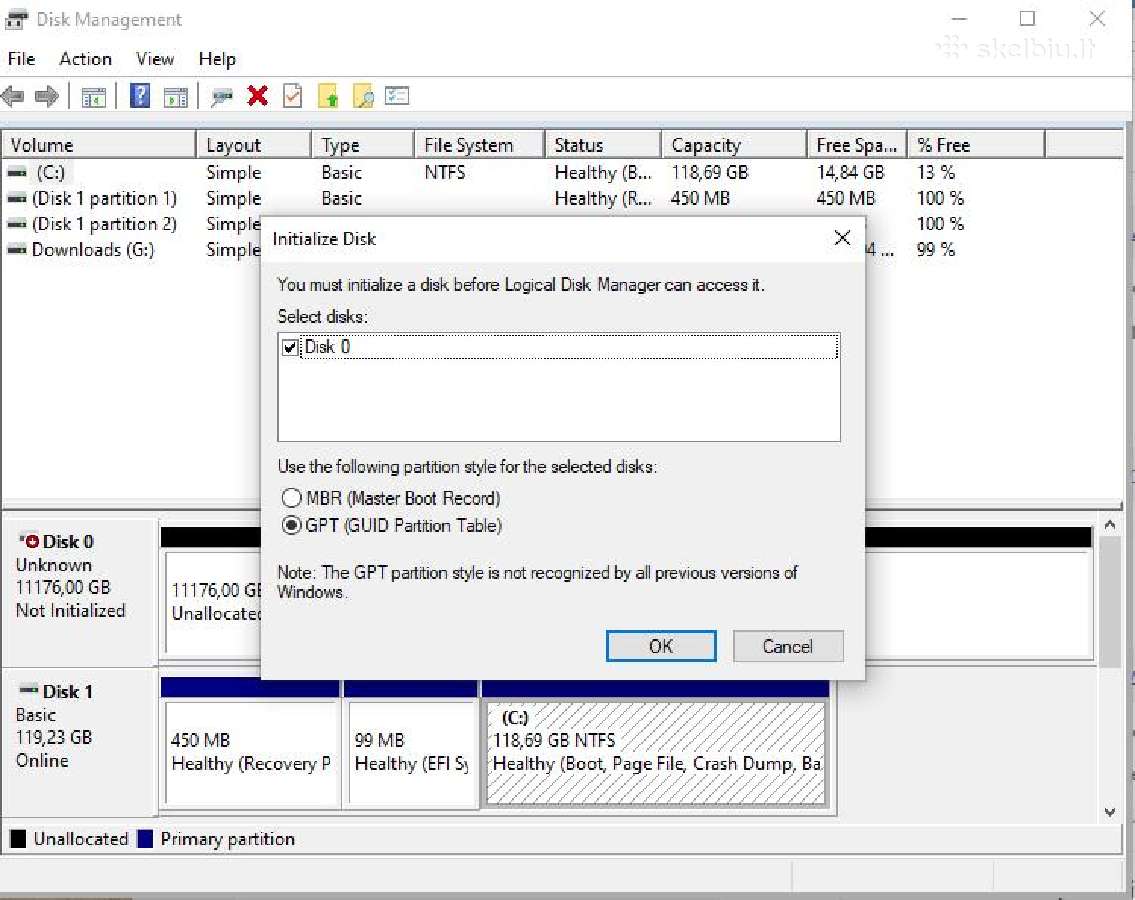Sort by the Type column header
The height and width of the screenshot is (900, 1135).
pos(363,145)
